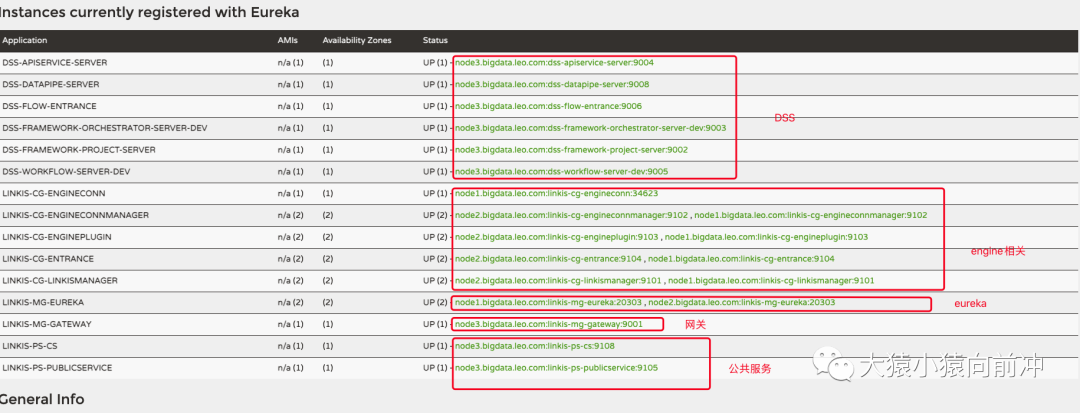Select the LINKIS-PS-CS application name
Screen dimensions: 1080x413
[x=30, y=346]
